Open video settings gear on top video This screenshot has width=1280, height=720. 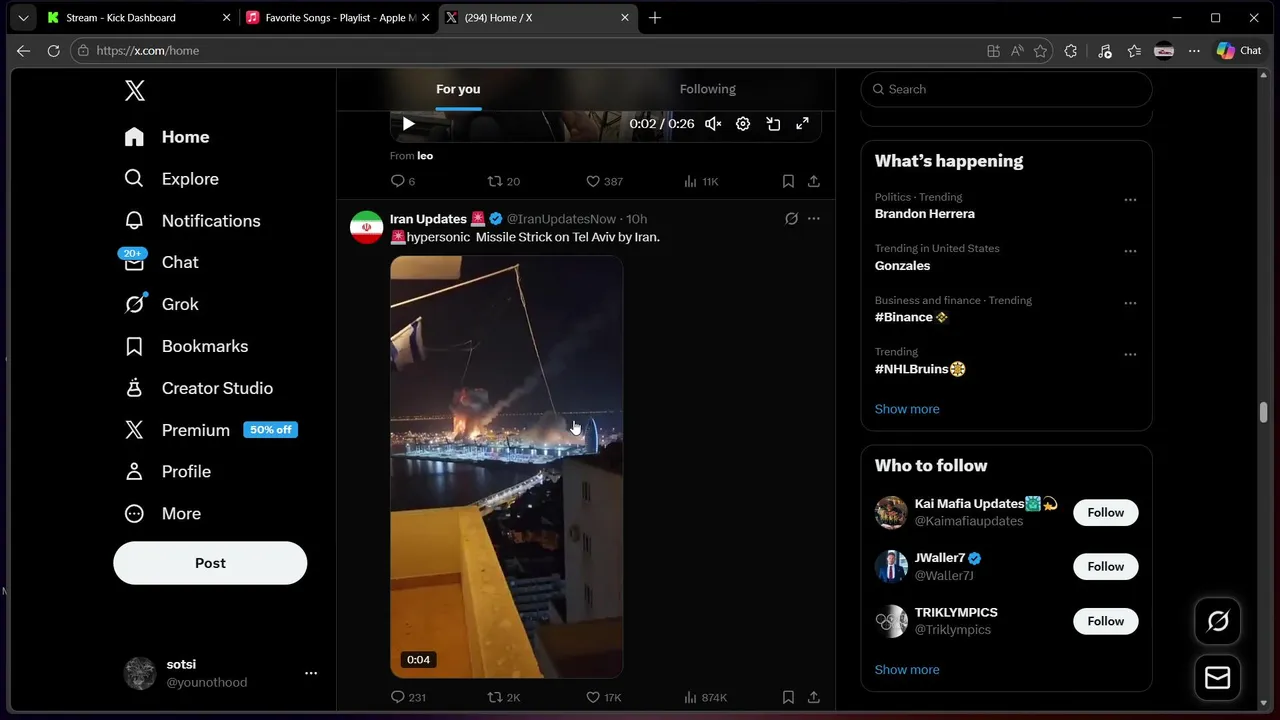tap(743, 124)
